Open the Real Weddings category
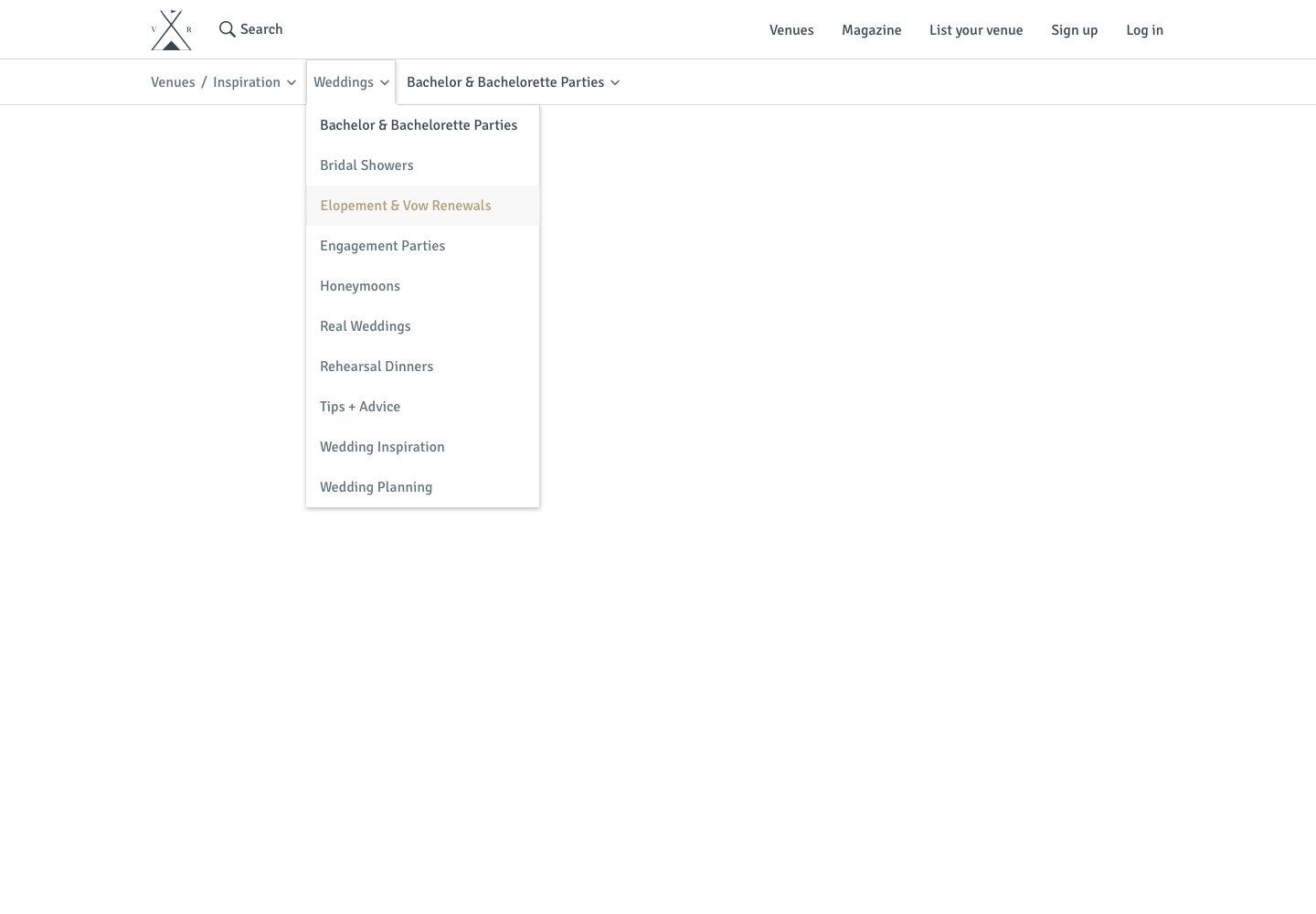Screen dimensions: 1316x914 (x=422, y=326)
